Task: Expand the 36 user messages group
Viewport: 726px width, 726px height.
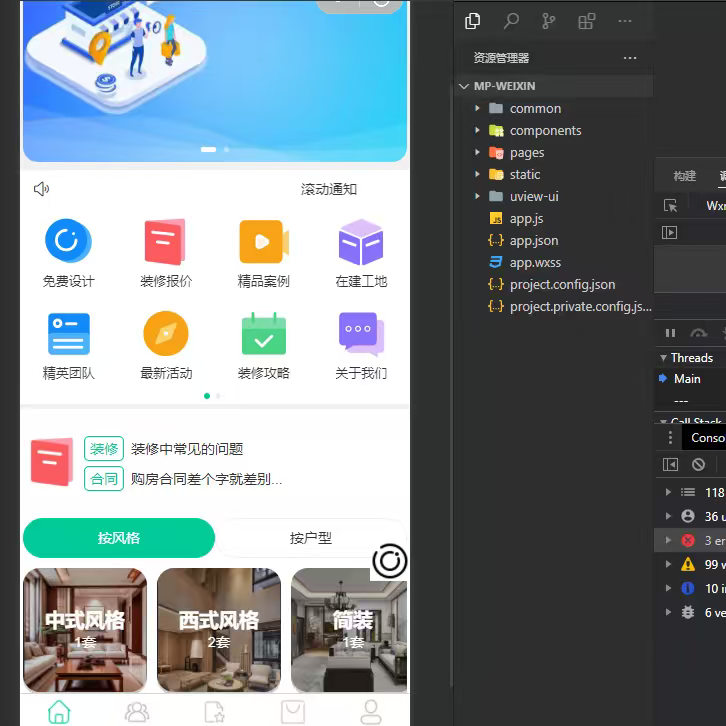Action: coord(668,516)
